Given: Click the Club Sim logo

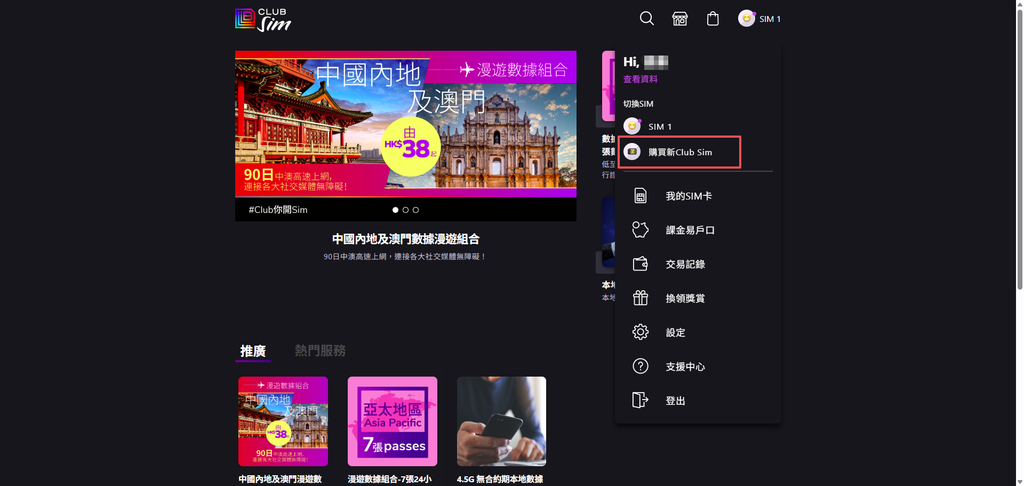Looking at the screenshot, I should coord(263,20).
